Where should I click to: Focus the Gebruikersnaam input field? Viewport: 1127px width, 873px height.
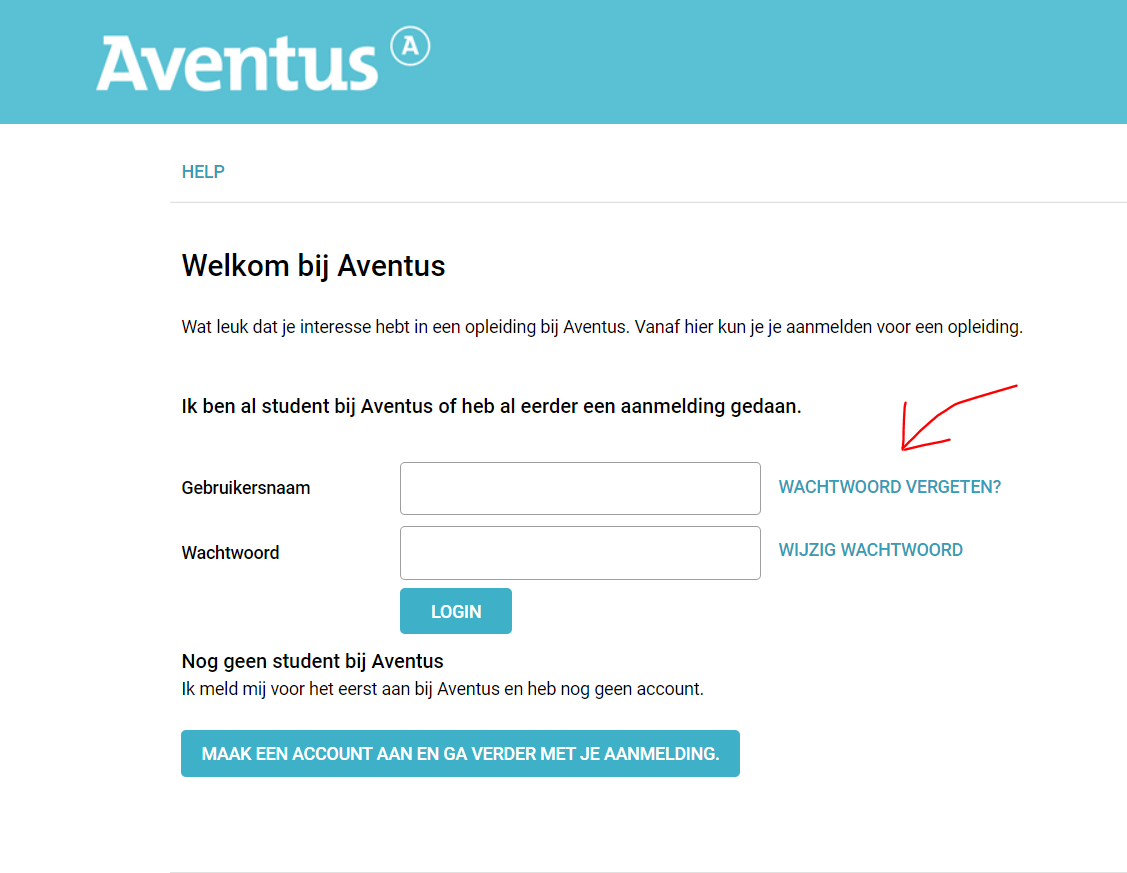point(580,489)
